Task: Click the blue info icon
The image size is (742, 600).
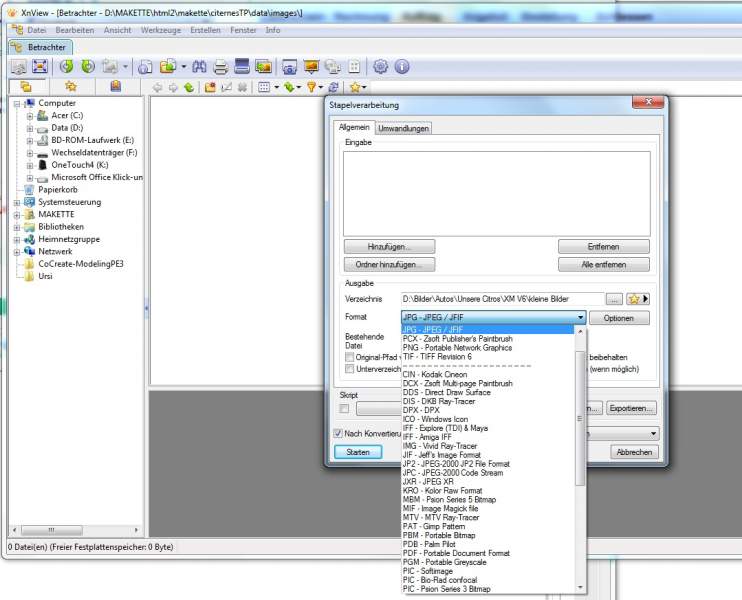Action: coord(402,67)
